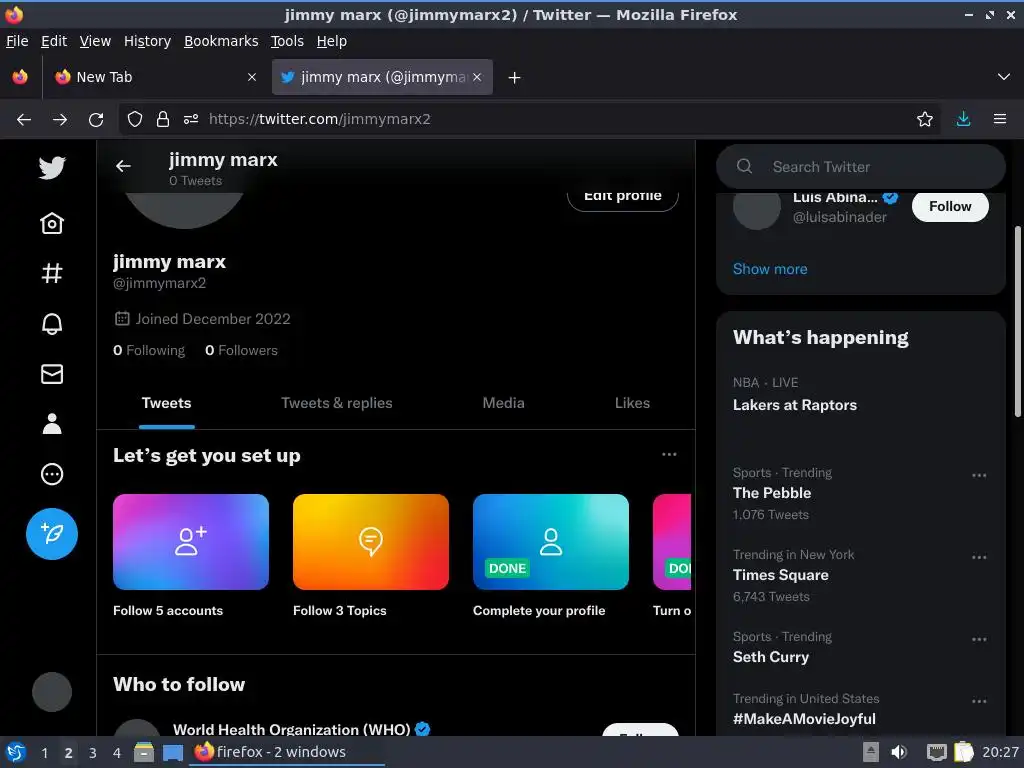Open Firefox hamburger application menu

1000,119
